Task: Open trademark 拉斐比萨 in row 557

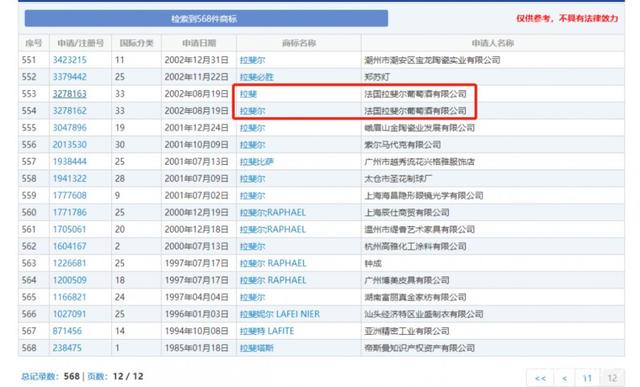Action: 256,162
